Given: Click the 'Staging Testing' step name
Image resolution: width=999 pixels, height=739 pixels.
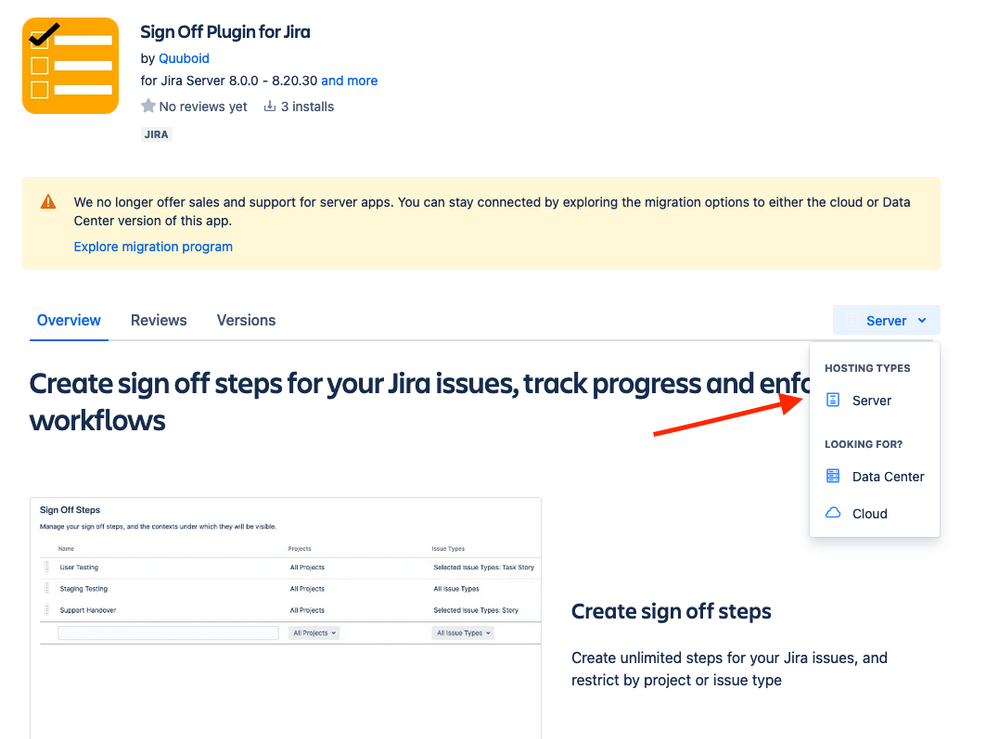Looking at the screenshot, I should (x=83, y=589).
